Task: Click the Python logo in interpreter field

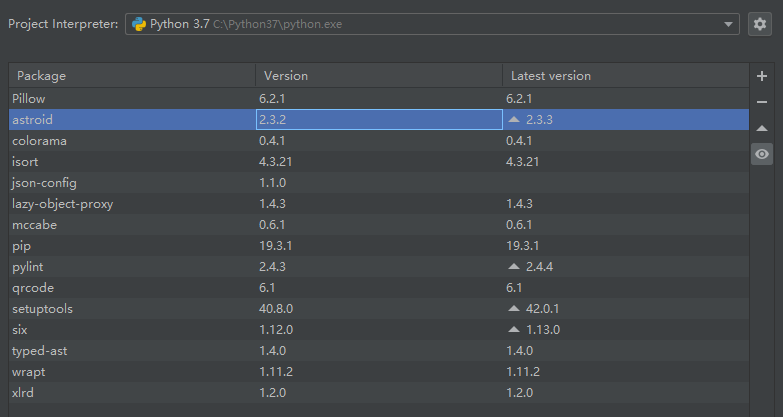Action: pyautogui.click(x=138, y=24)
